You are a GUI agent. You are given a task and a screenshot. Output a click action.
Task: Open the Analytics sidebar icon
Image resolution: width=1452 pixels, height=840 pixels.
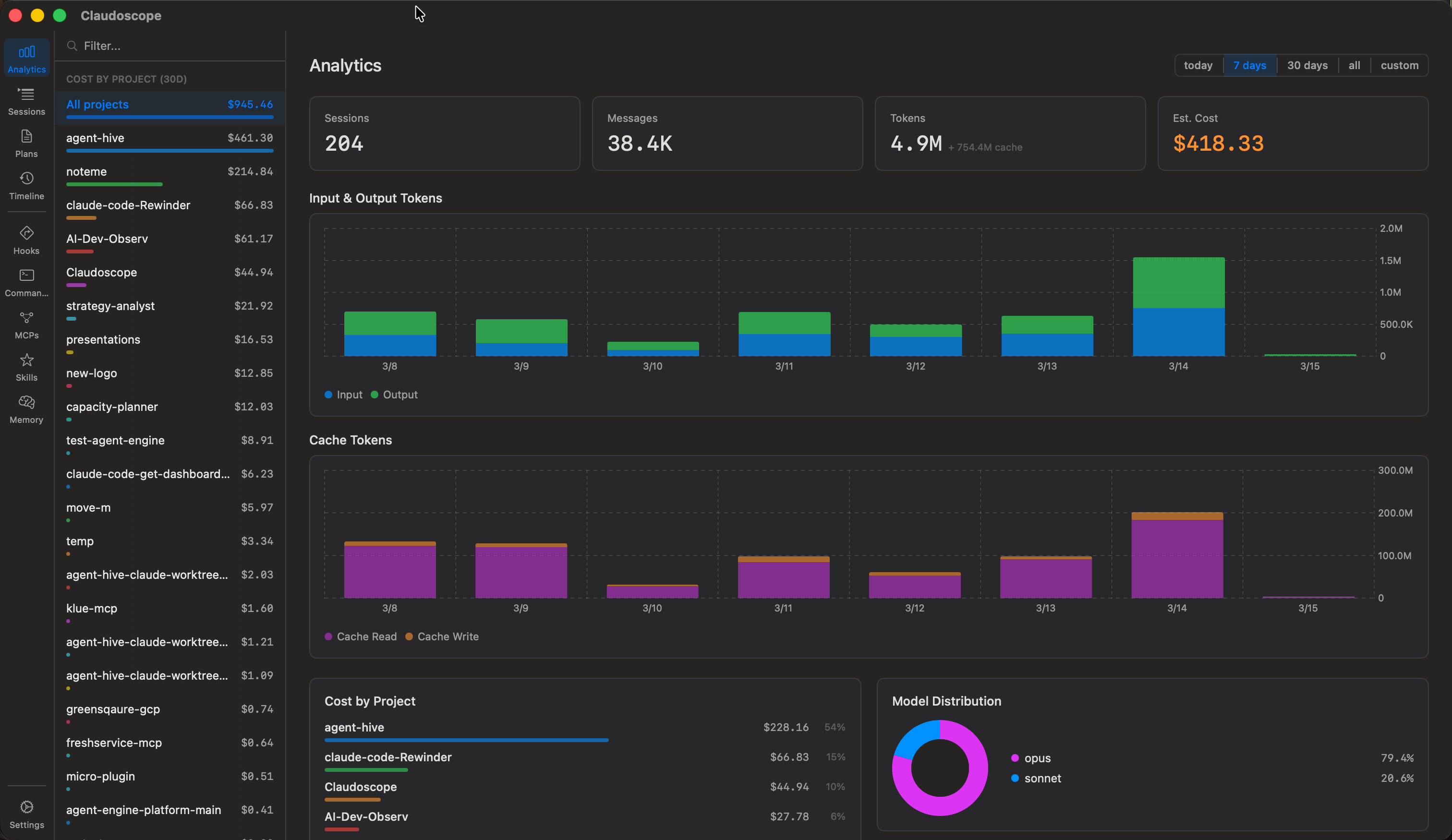tap(26, 58)
